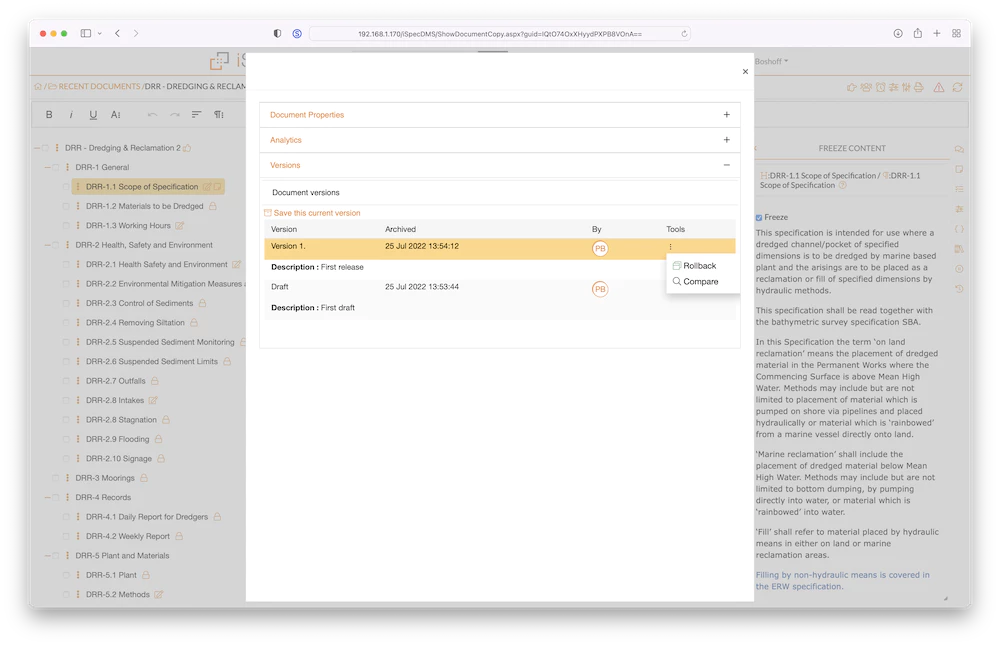Tick checkbox for DRR-2.3 Control of Sediments

pos(66,304)
